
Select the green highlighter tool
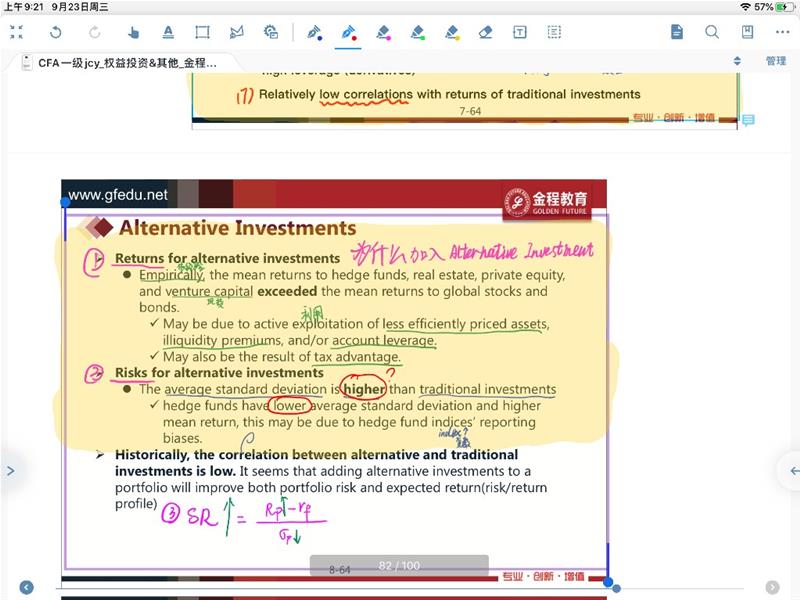(x=418, y=32)
